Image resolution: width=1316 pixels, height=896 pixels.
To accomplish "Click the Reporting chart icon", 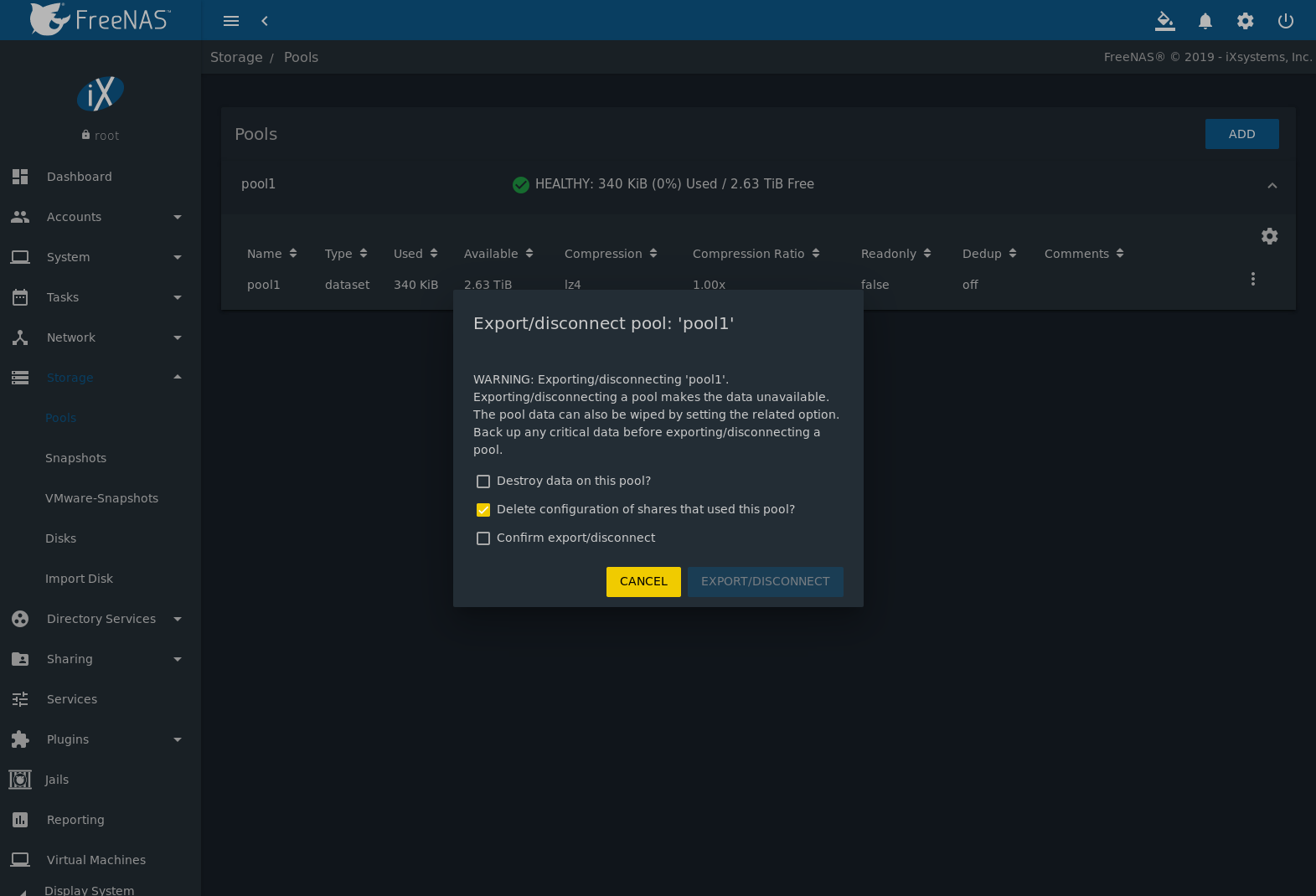I will pyautogui.click(x=20, y=820).
